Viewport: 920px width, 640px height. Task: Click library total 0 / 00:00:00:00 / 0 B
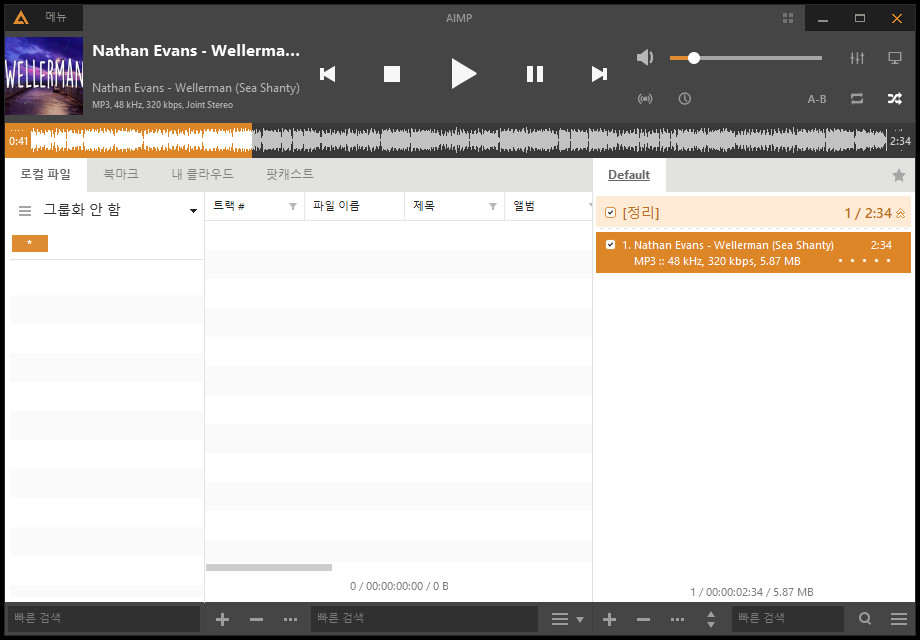[399, 586]
